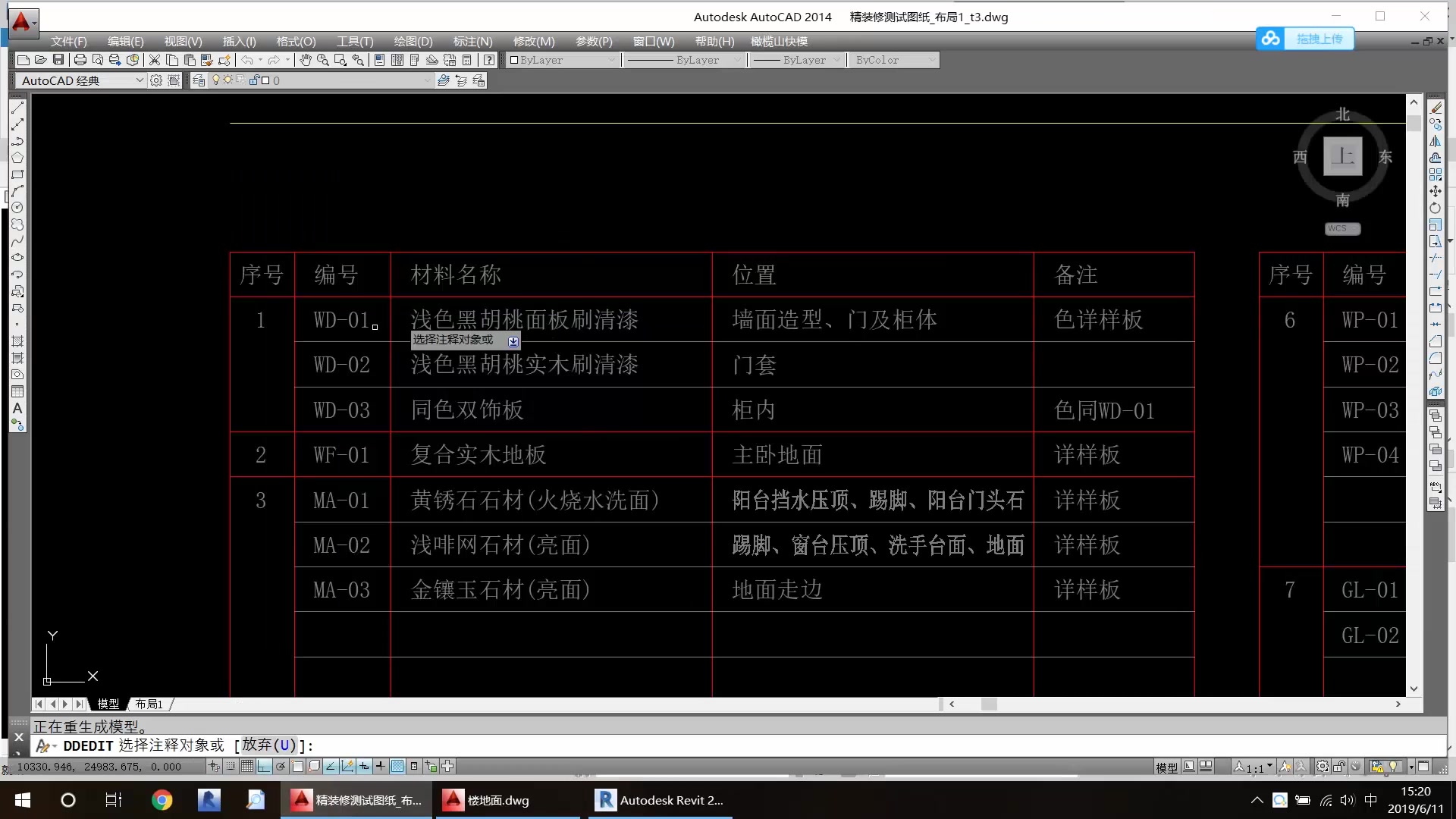Switch to 模型 tab

pos(108,703)
